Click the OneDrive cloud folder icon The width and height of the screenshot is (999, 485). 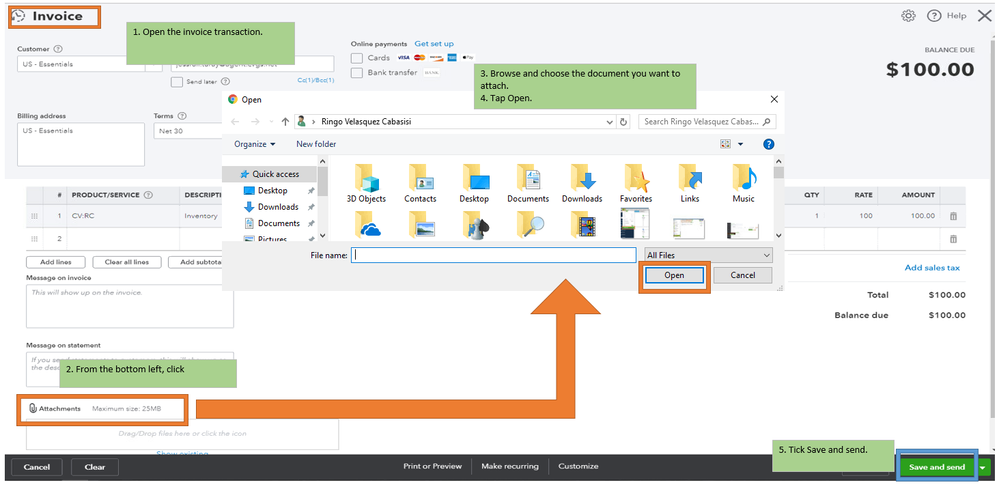(366, 224)
